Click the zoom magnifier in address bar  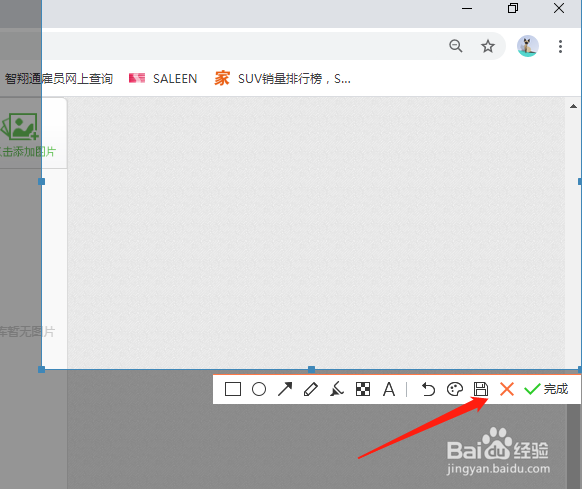click(455, 46)
